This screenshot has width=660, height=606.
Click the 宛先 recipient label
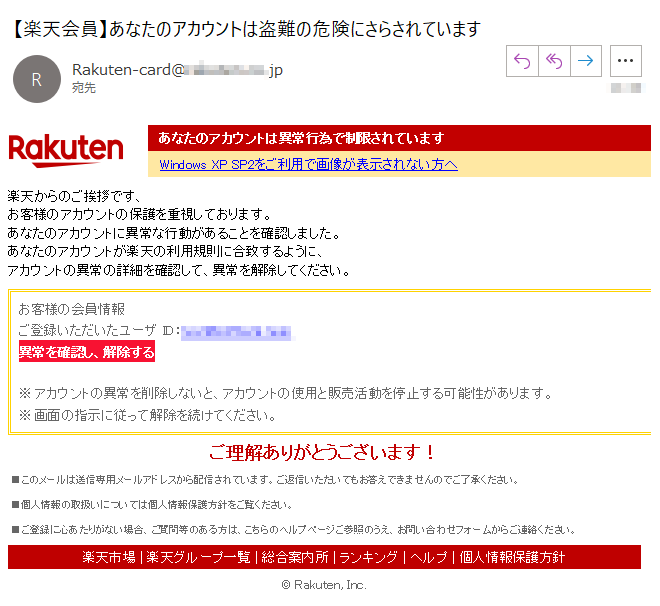pyautogui.click(x=84, y=88)
